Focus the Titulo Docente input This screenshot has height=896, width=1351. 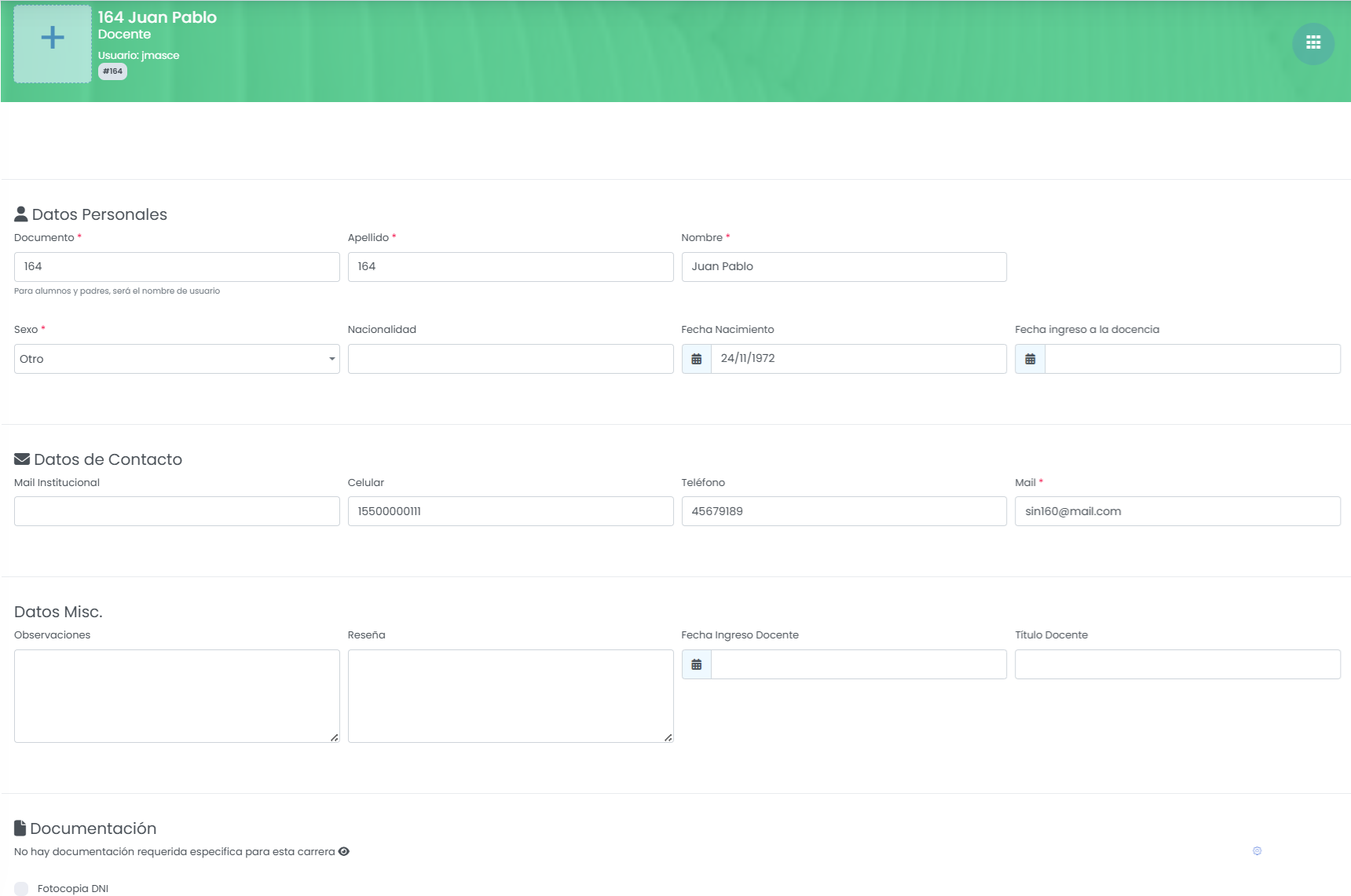1177,664
